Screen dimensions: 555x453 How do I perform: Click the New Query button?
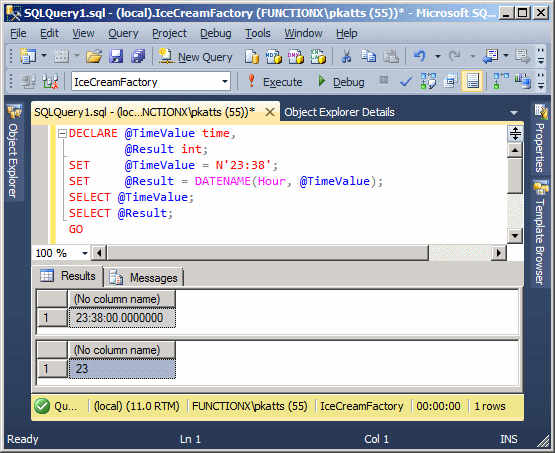[x=195, y=57]
